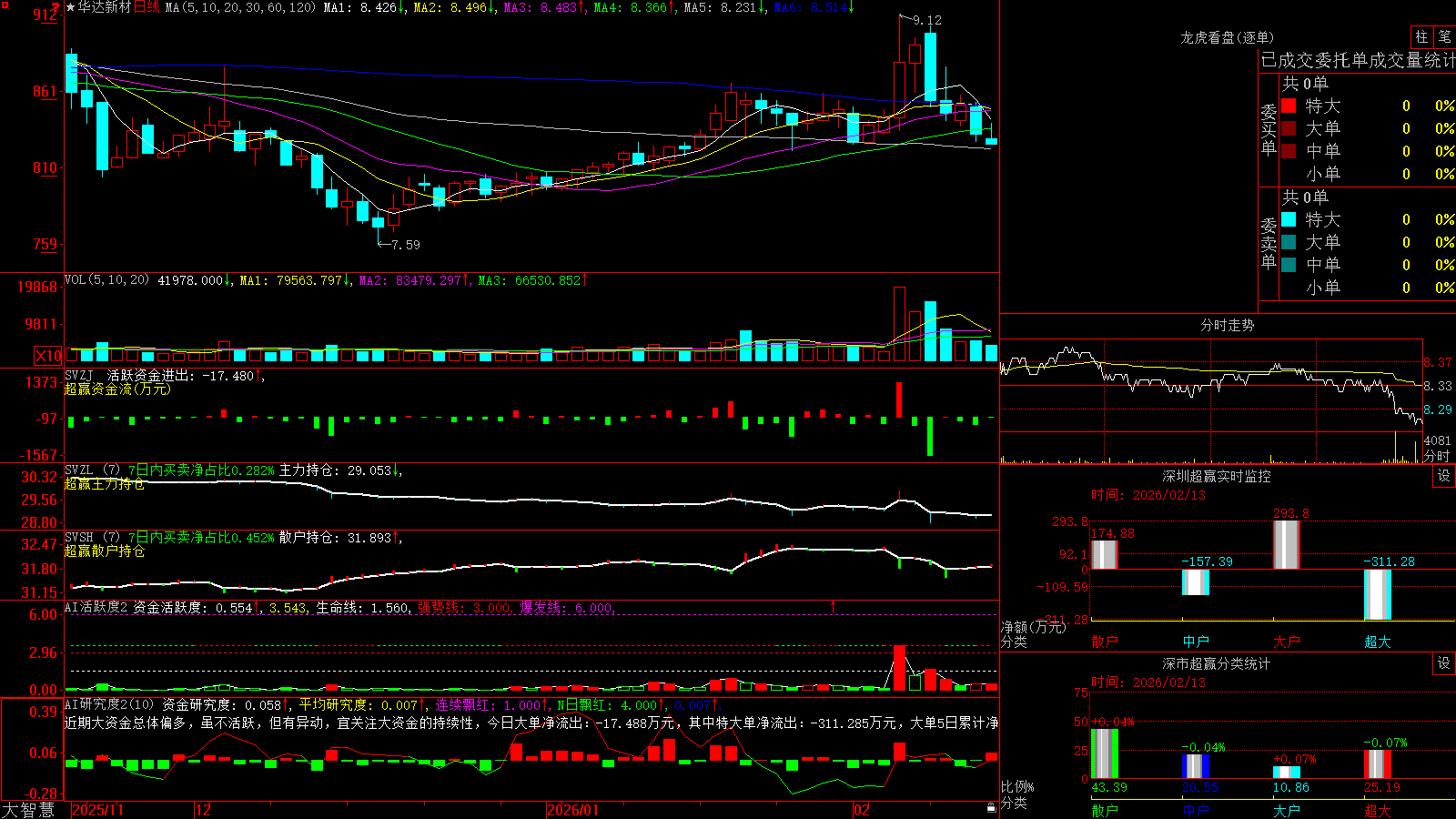This screenshot has width=1456, height=819.
Task: Click the 华达新材 stock name
Action: 105,7
